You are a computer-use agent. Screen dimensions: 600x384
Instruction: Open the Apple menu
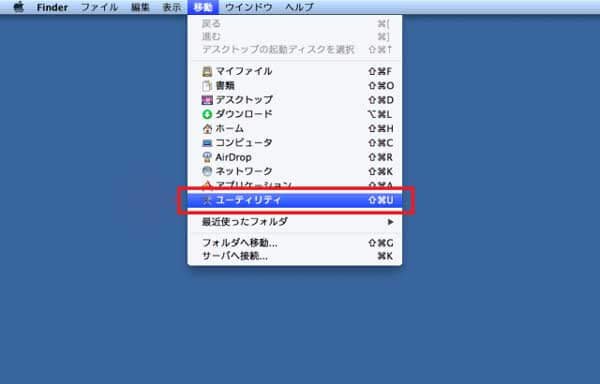18,7
